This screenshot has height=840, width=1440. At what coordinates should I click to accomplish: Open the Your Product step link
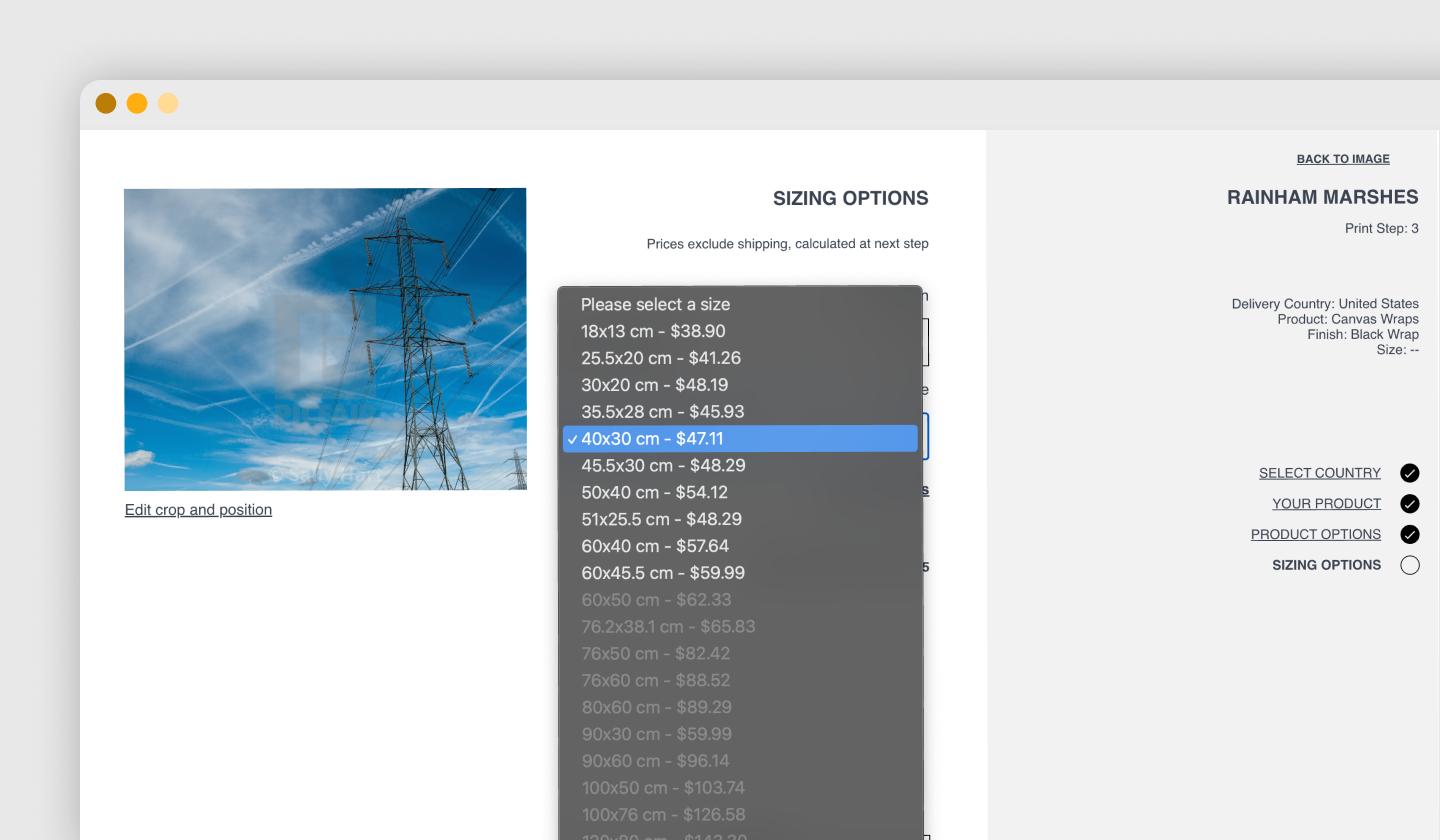tap(1326, 504)
